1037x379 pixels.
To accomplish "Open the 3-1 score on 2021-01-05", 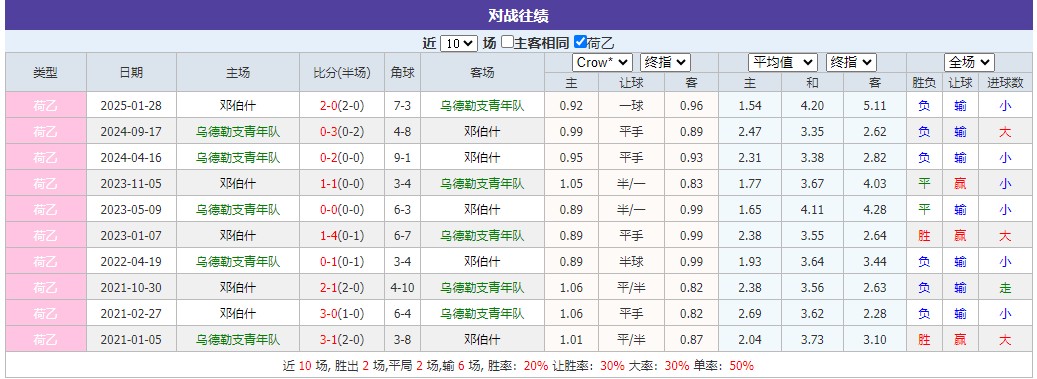I will [329, 339].
